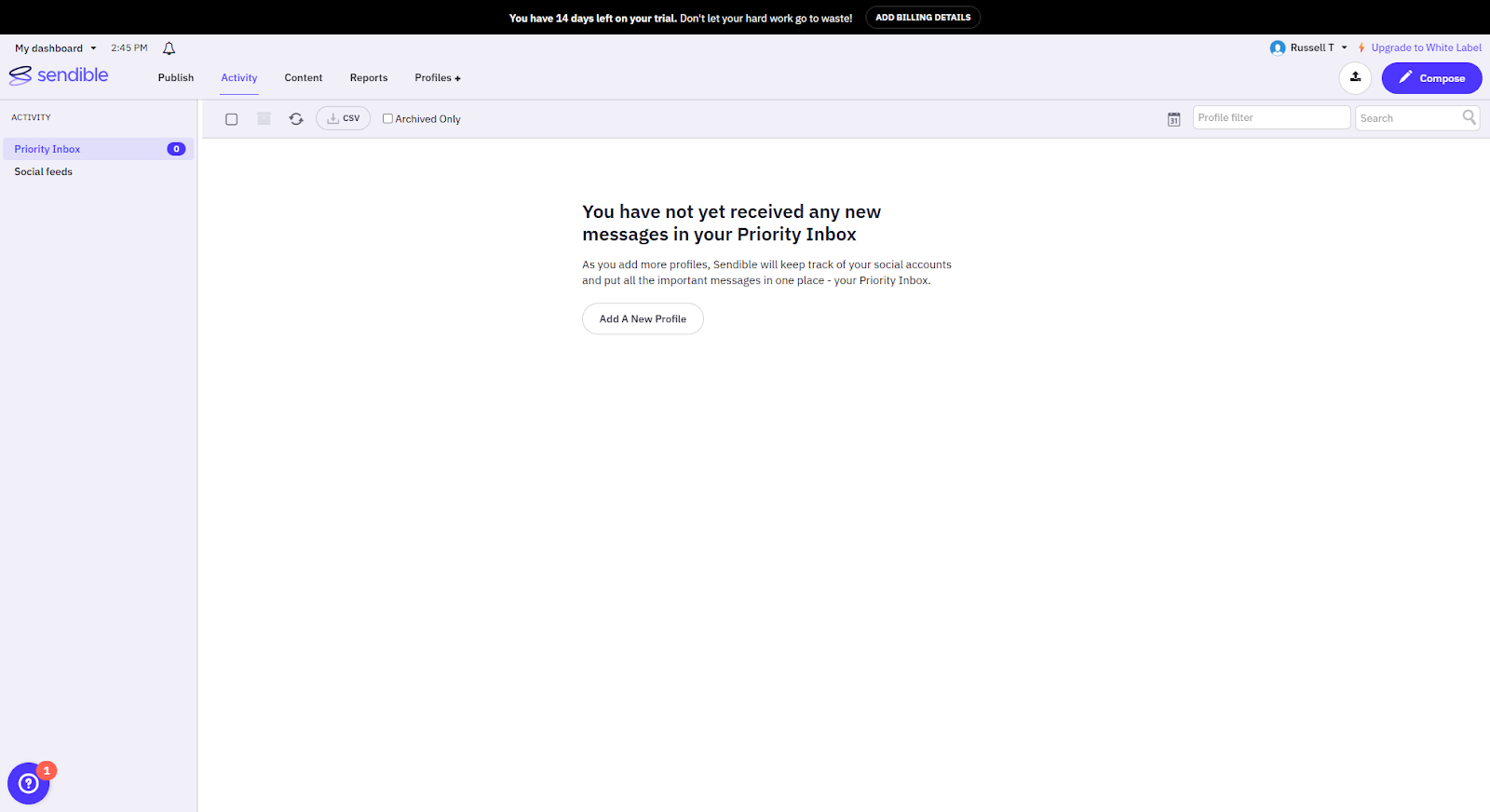Viewport: 1490px width, 812px height.
Task: Open the calendar date filter icon
Action: [x=1173, y=119]
